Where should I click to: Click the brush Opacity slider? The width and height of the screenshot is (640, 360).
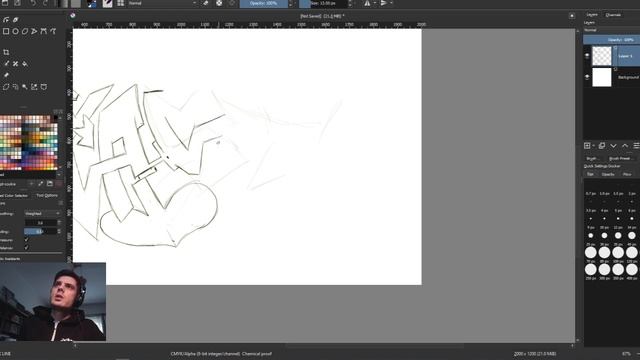264,3
